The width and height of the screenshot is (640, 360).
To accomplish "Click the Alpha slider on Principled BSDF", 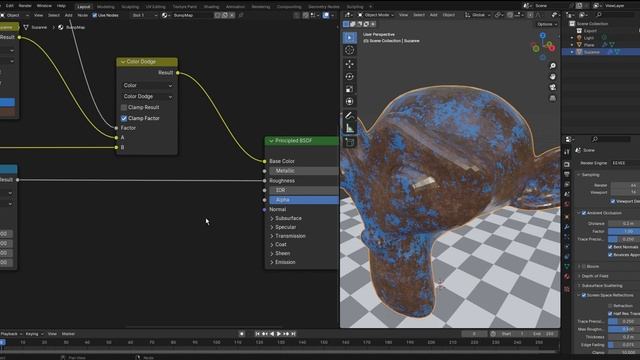I will coord(304,200).
